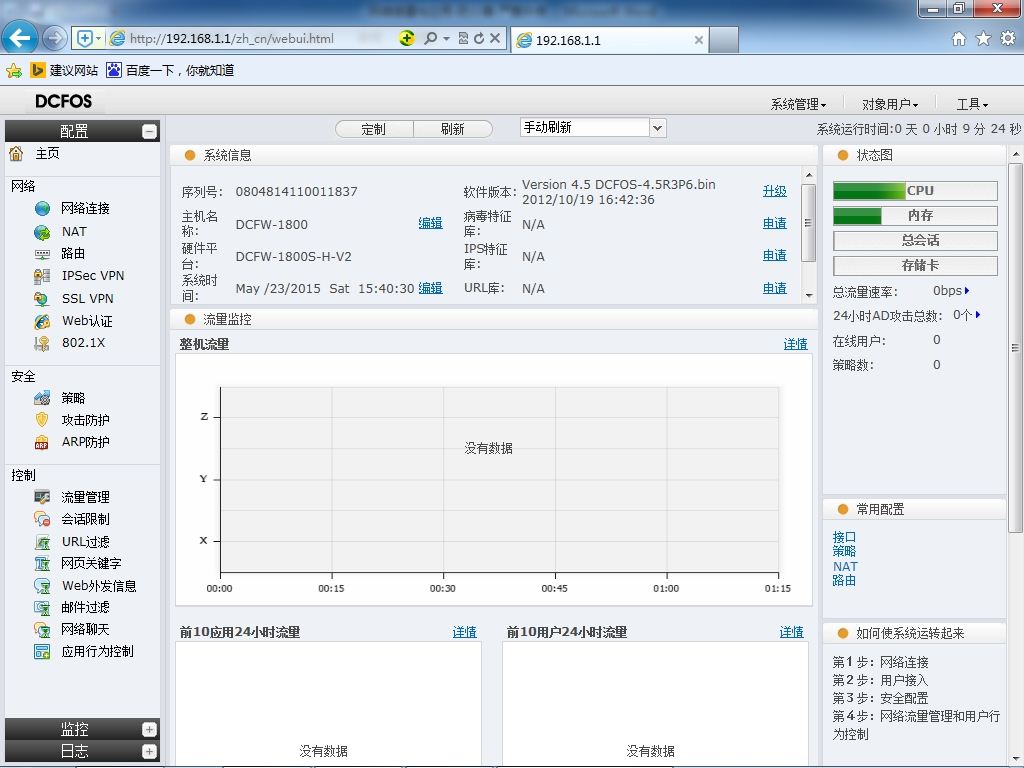Click the NAT icon in sidebar

pyautogui.click(x=42, y=232)
